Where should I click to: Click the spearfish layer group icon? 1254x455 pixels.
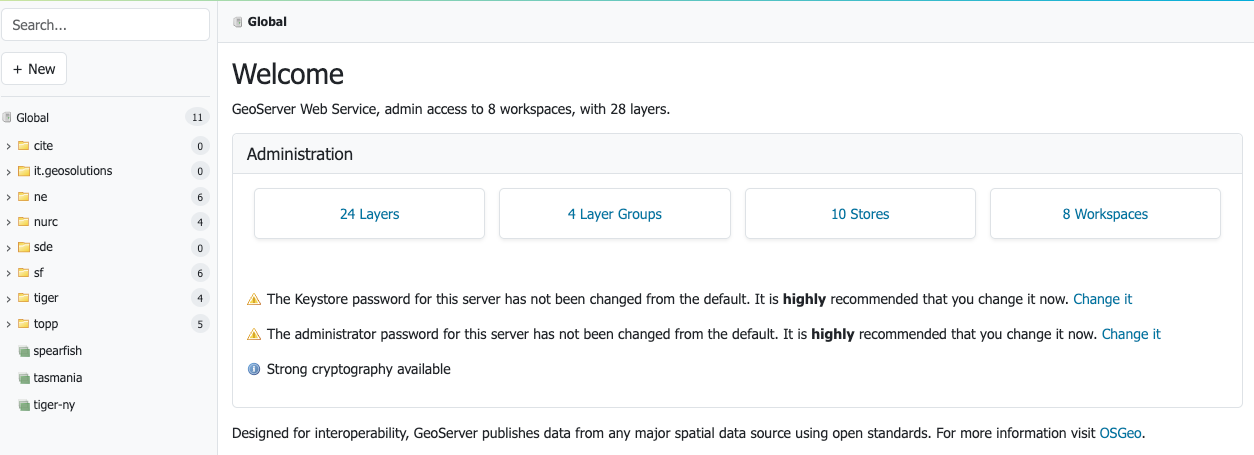pos(24,352)
